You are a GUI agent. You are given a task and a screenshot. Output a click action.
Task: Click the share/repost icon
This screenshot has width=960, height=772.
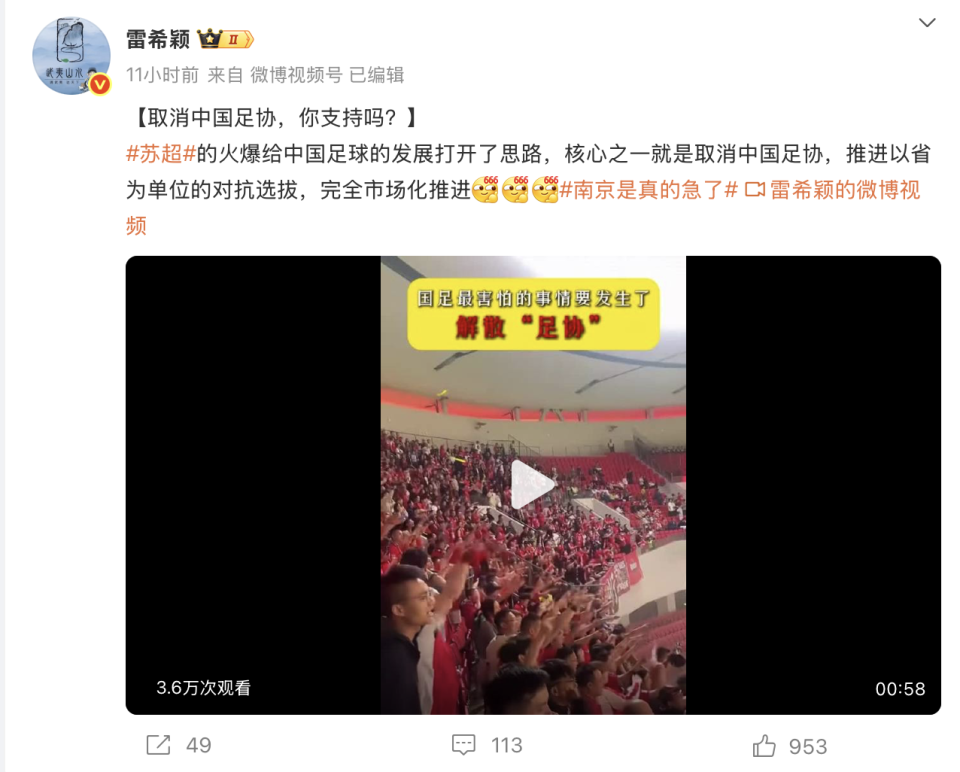point(158,745)
